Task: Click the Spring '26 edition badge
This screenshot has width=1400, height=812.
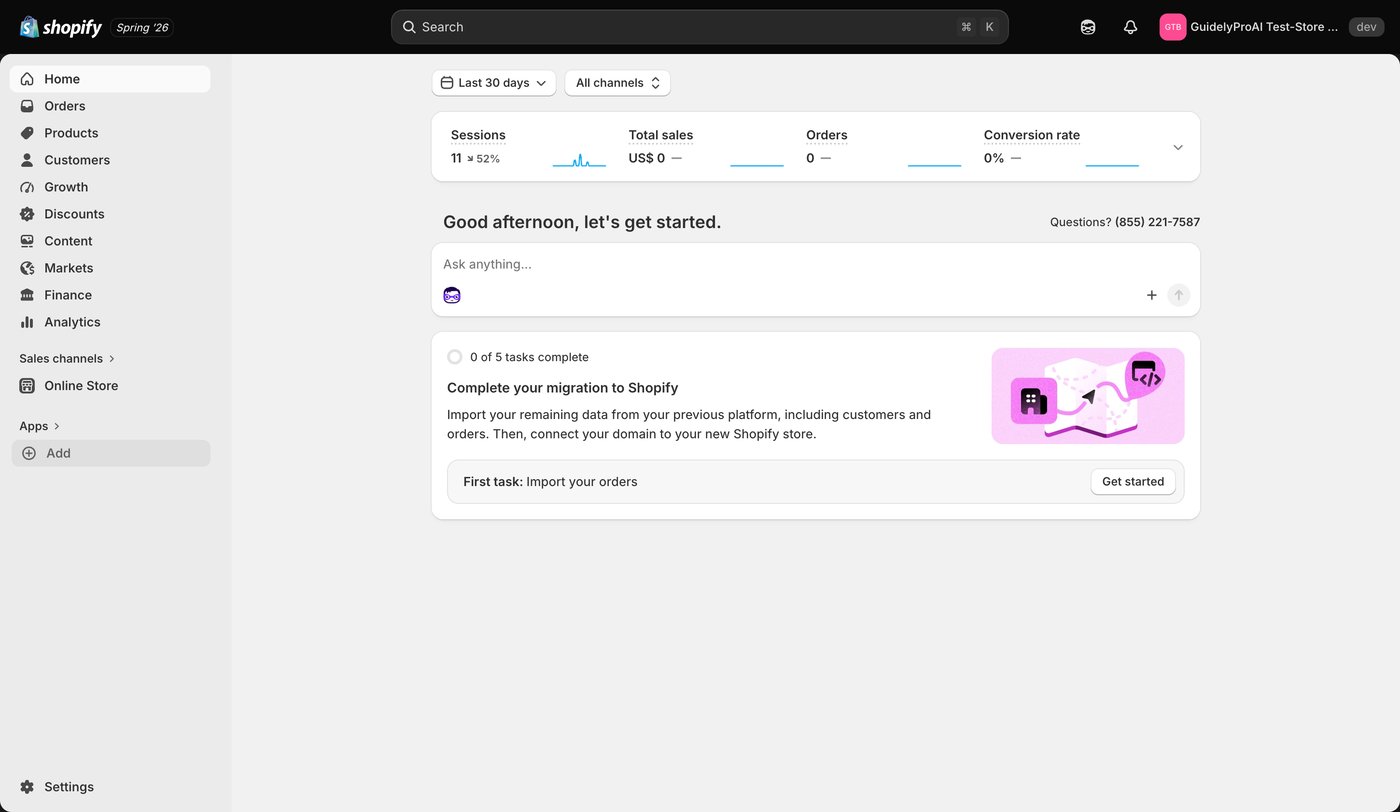Action: [x=142, y=27]
